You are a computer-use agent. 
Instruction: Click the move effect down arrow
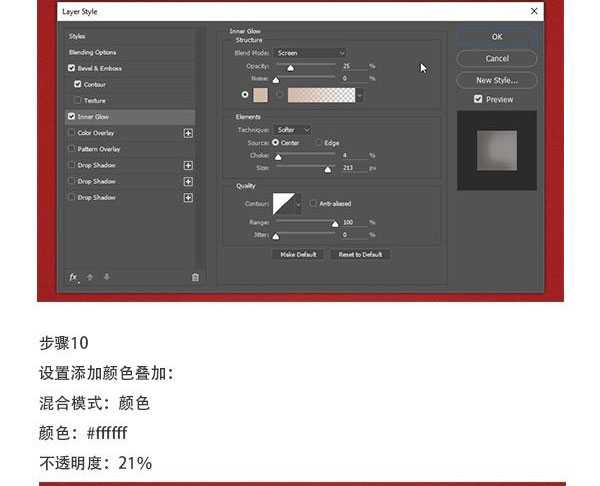(x=107, y=277)
